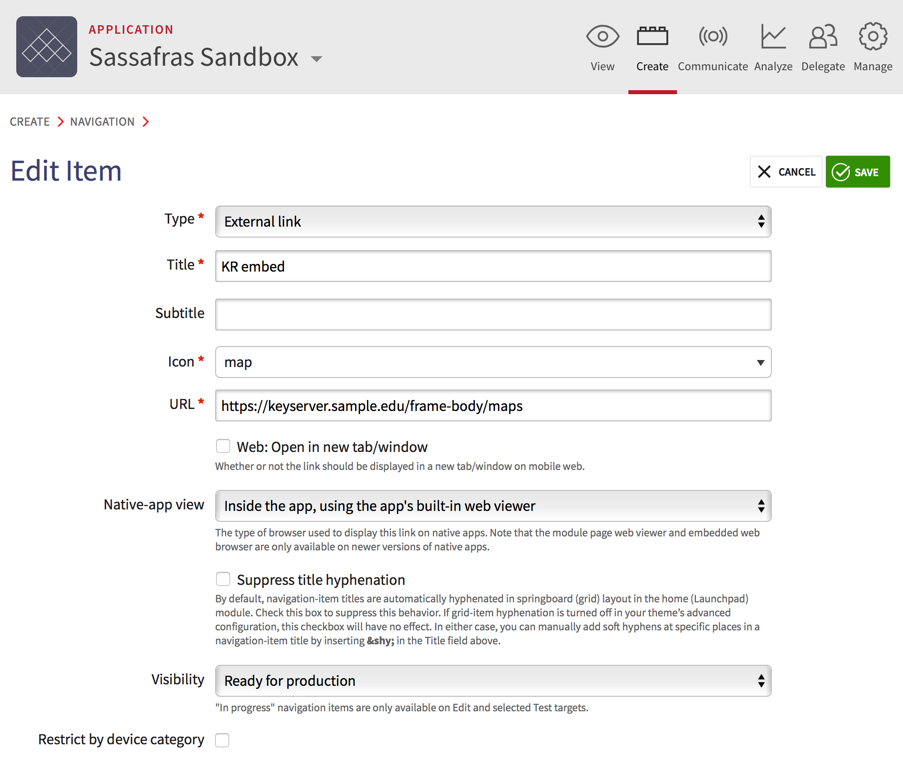Click the Native-app view field label
903x761 pixels.
click(154, 505)
